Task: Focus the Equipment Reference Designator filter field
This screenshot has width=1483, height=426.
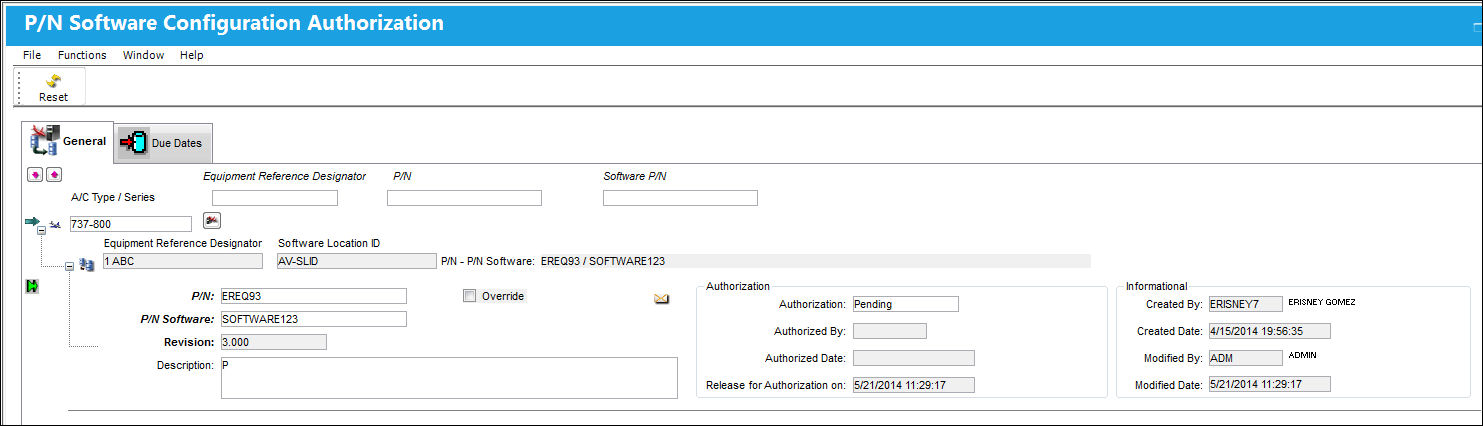Action: [275, 198]
